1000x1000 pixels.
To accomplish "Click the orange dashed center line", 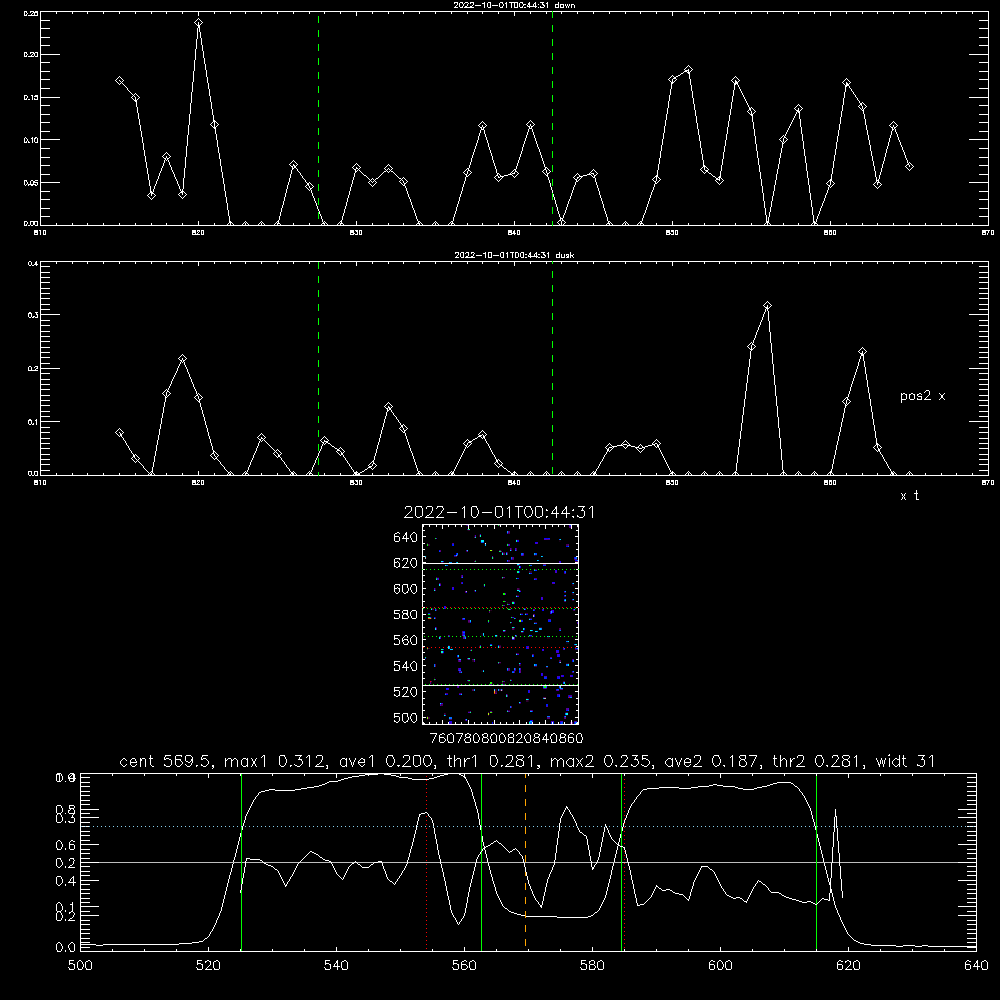I will tap(526, 861).
